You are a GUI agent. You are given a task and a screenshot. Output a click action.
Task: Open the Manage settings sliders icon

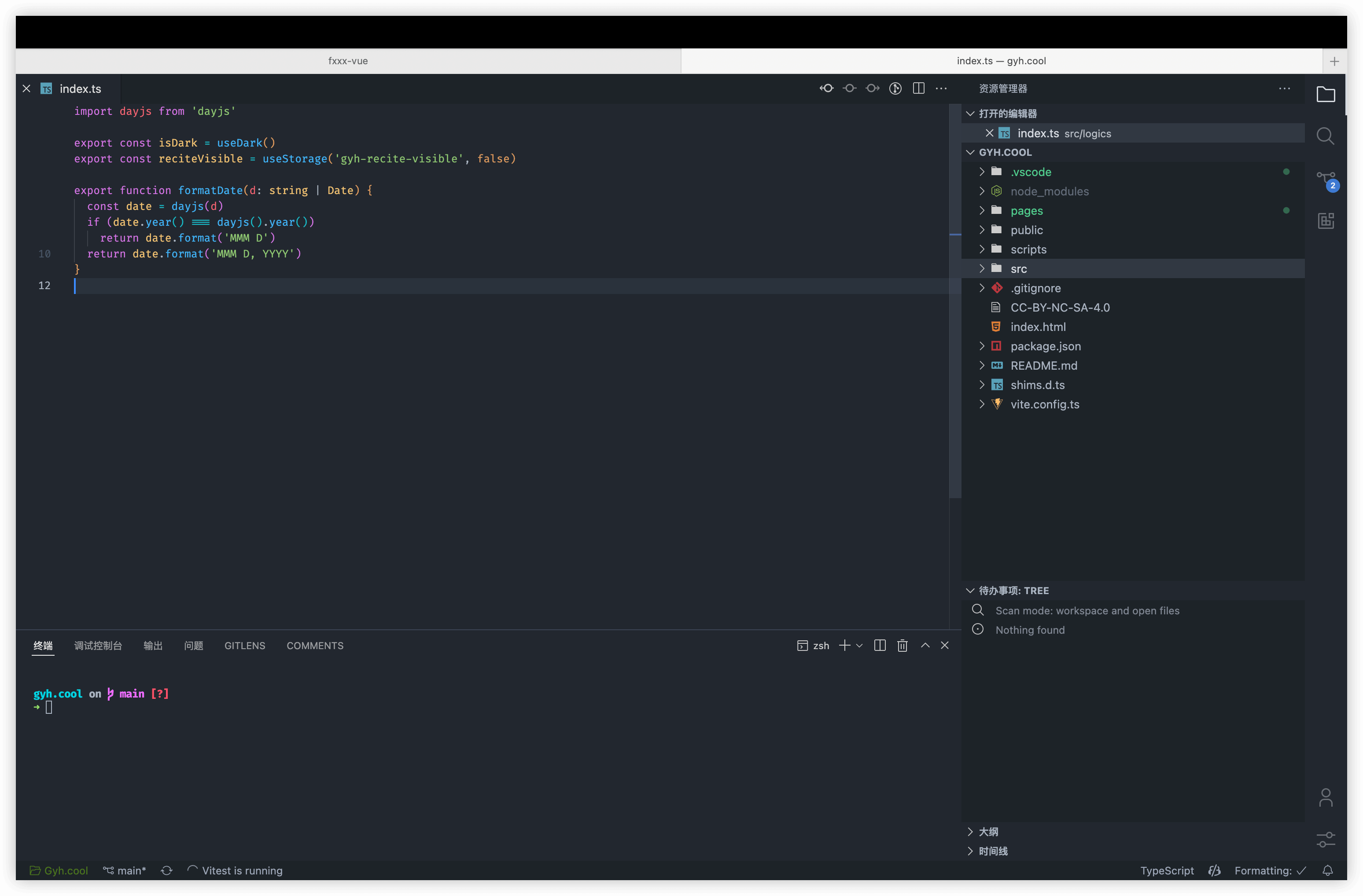coord(1325,839)
